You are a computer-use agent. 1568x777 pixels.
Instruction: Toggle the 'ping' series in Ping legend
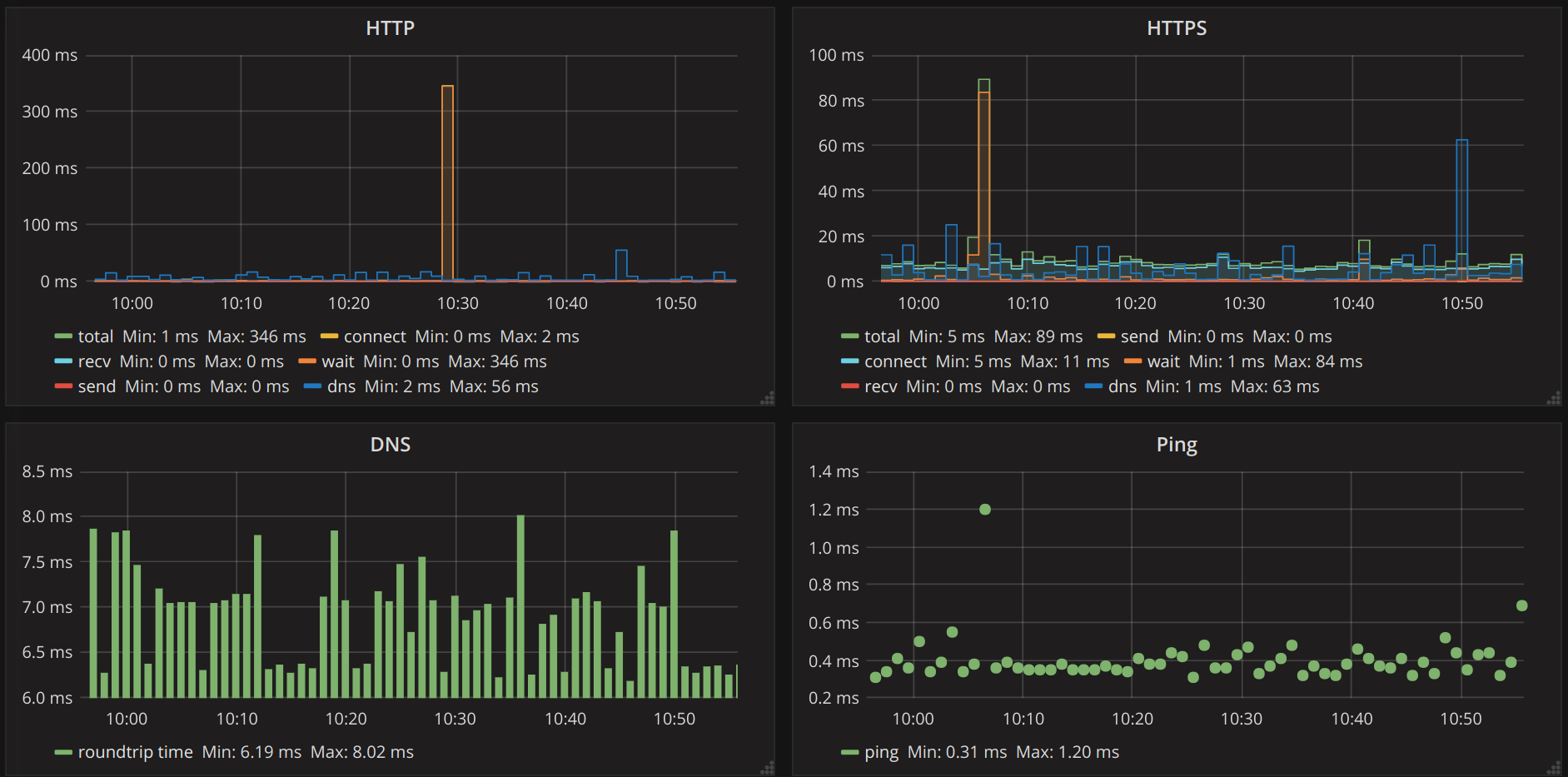pos(881,752)
